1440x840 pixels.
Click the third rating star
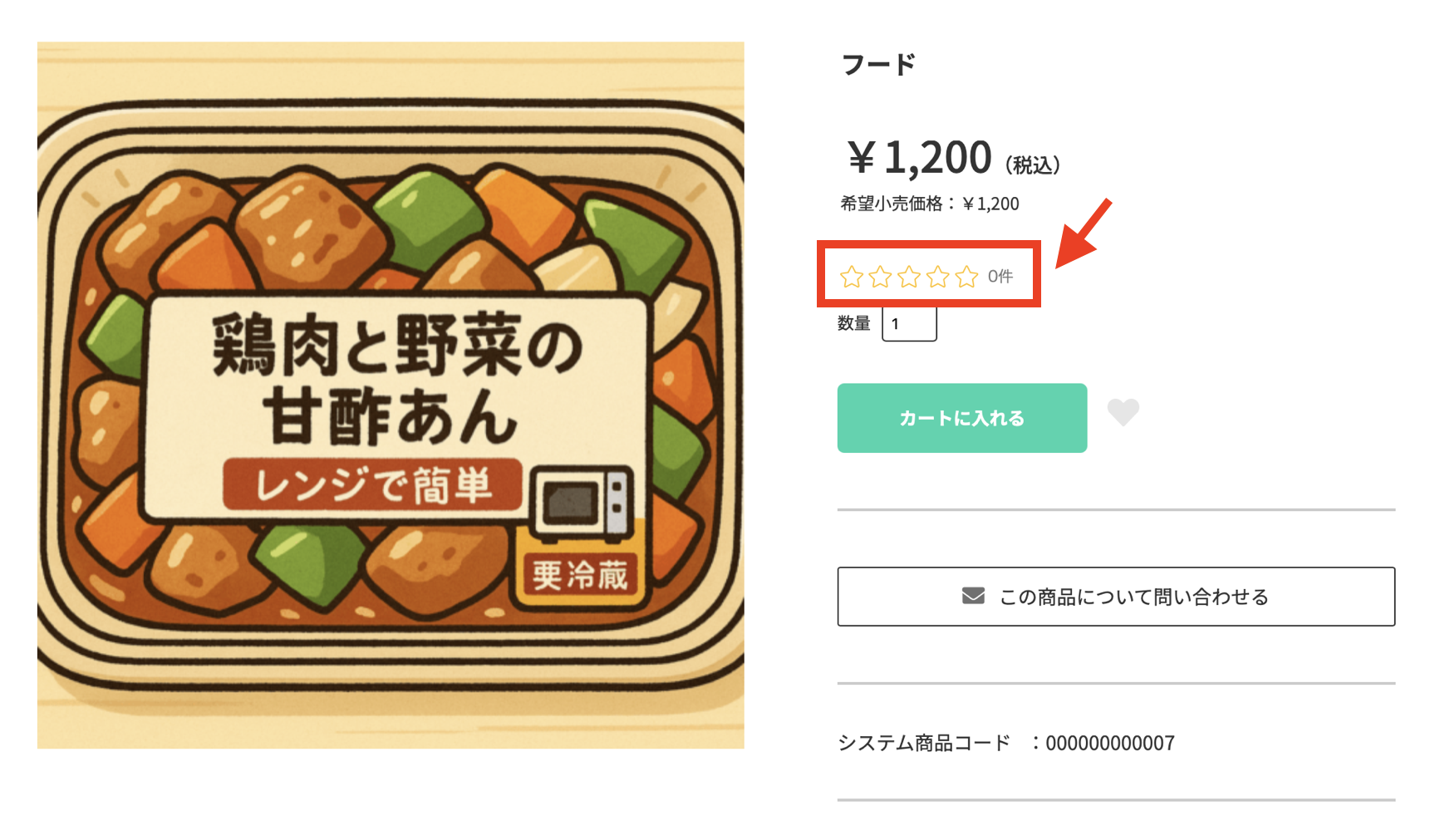(909, 277)
